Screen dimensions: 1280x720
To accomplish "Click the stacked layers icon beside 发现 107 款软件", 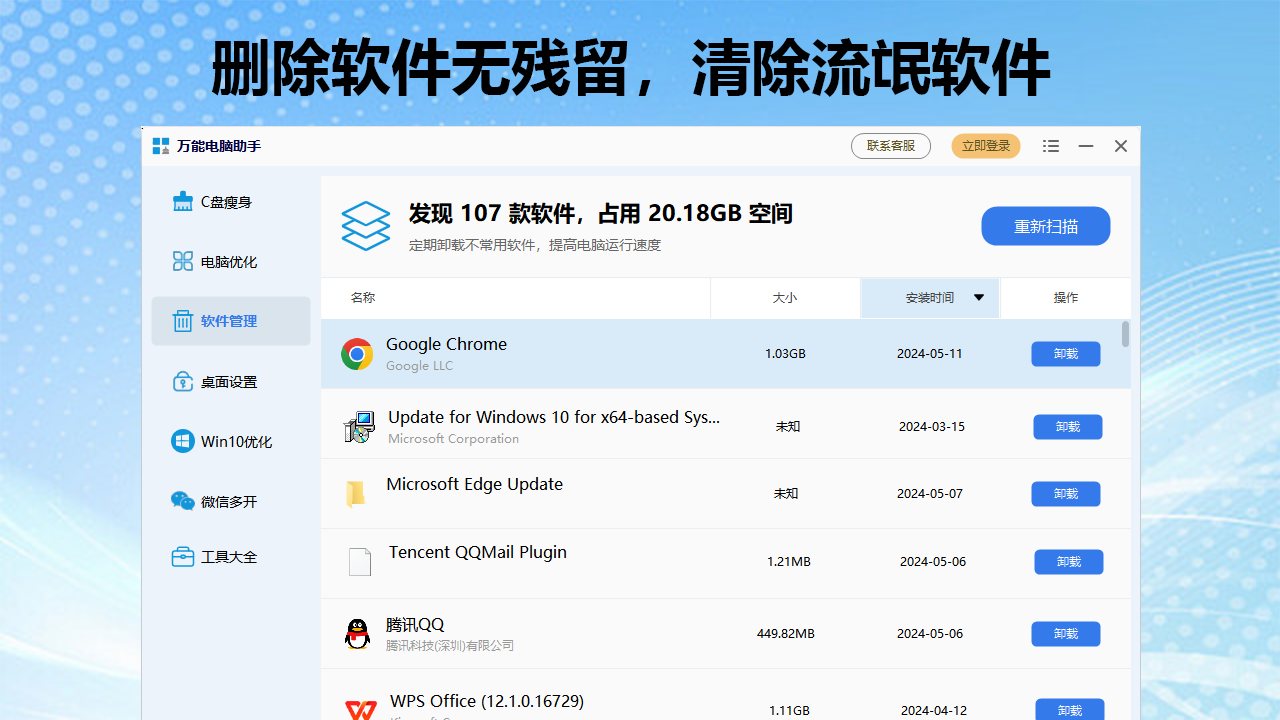I will coord(365,226).
